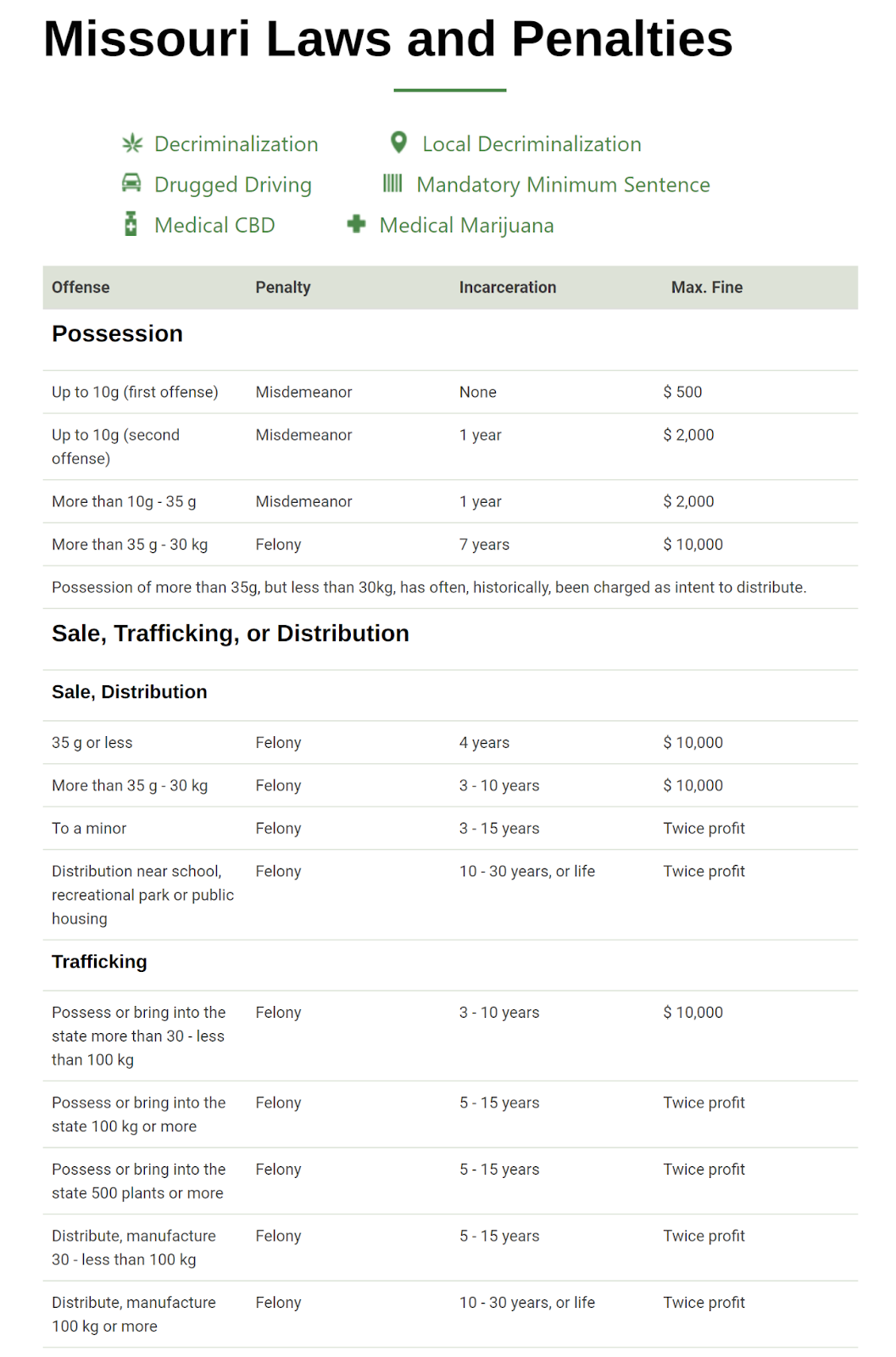
Task: Click the bottle icon beside Medical CBD
Action: (x=131, y=224)
